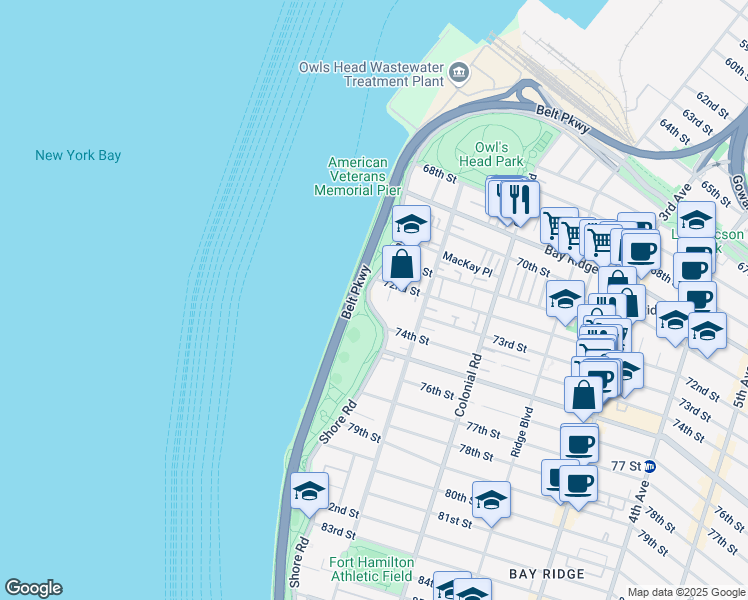This screenshot has width=748, height=600.
Task: Open the rightmost school marker above the east-side 72nd St label
Action: click(707, 331)
